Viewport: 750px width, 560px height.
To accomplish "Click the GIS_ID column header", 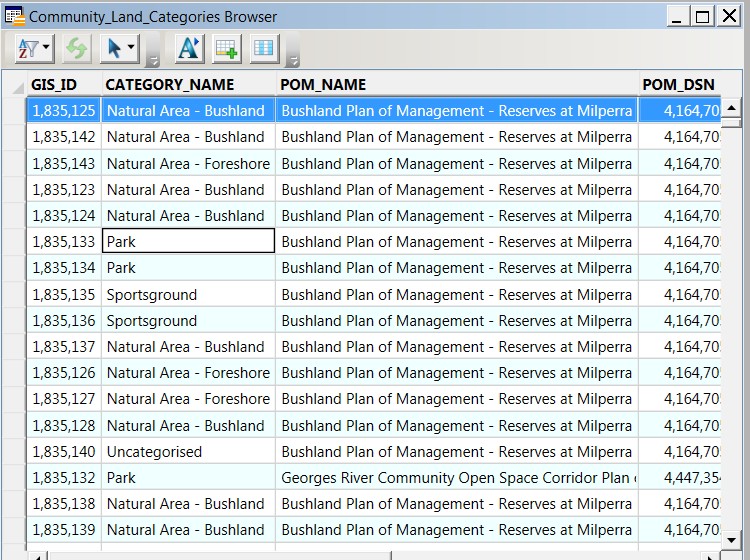I will pos(54,85).
